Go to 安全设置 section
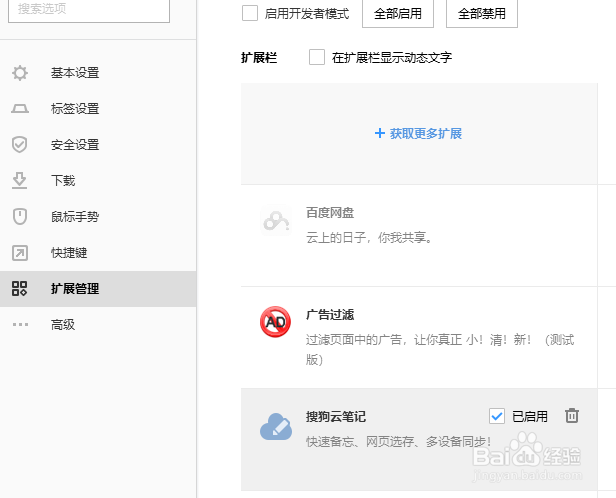 coord(98,145)
